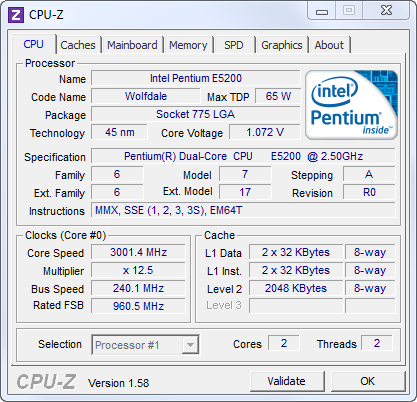Open the Mainboard tab

(x=132, y=45)
